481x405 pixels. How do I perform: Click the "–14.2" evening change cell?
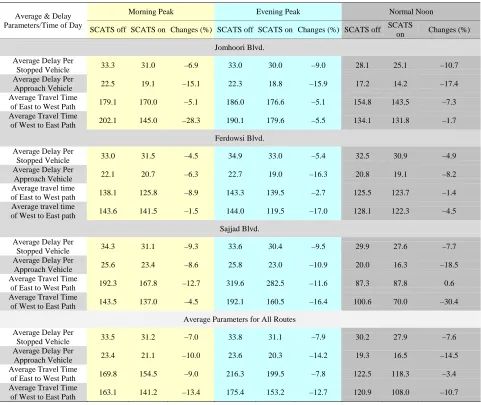[318, 356]
